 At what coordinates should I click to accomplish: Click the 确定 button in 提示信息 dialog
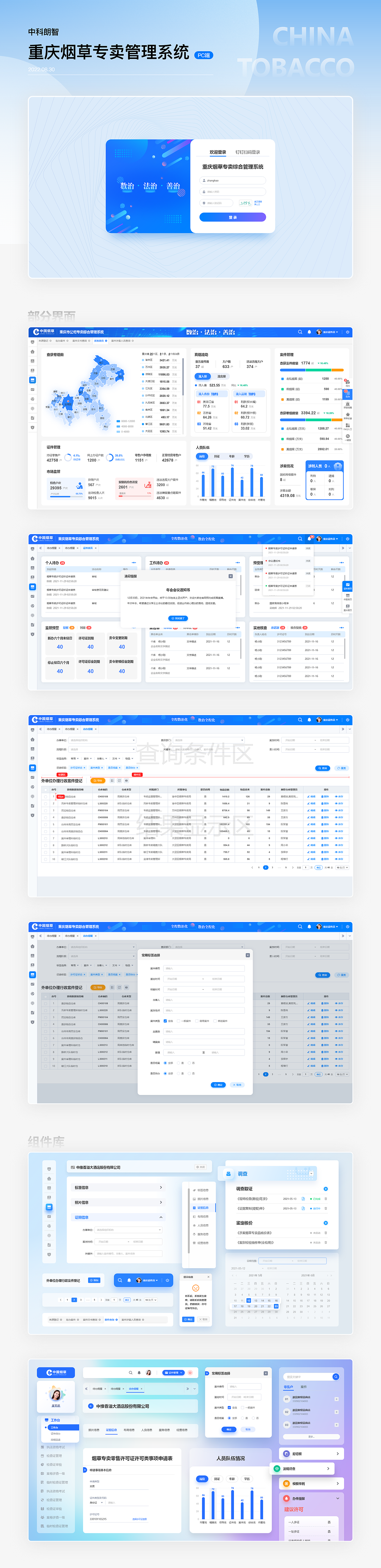(188, 1320)
